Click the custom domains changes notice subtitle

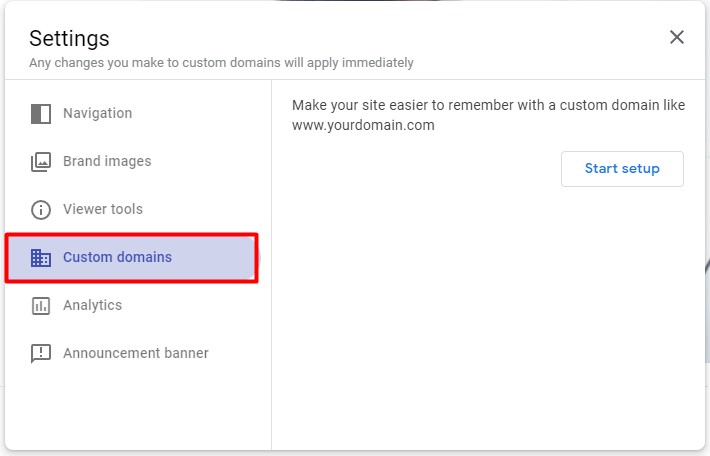221,63
